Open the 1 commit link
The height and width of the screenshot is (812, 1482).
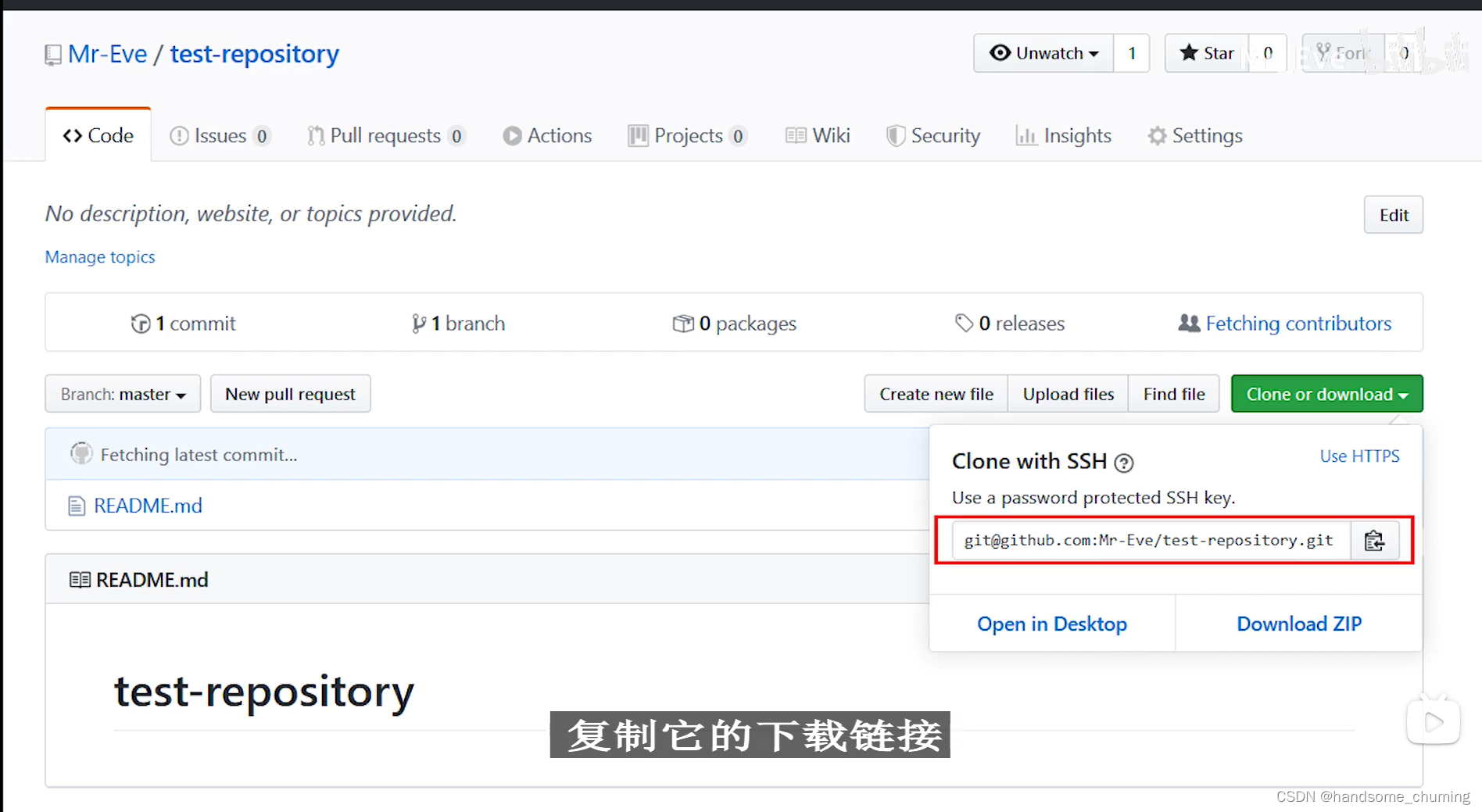[x=184, y=323]
